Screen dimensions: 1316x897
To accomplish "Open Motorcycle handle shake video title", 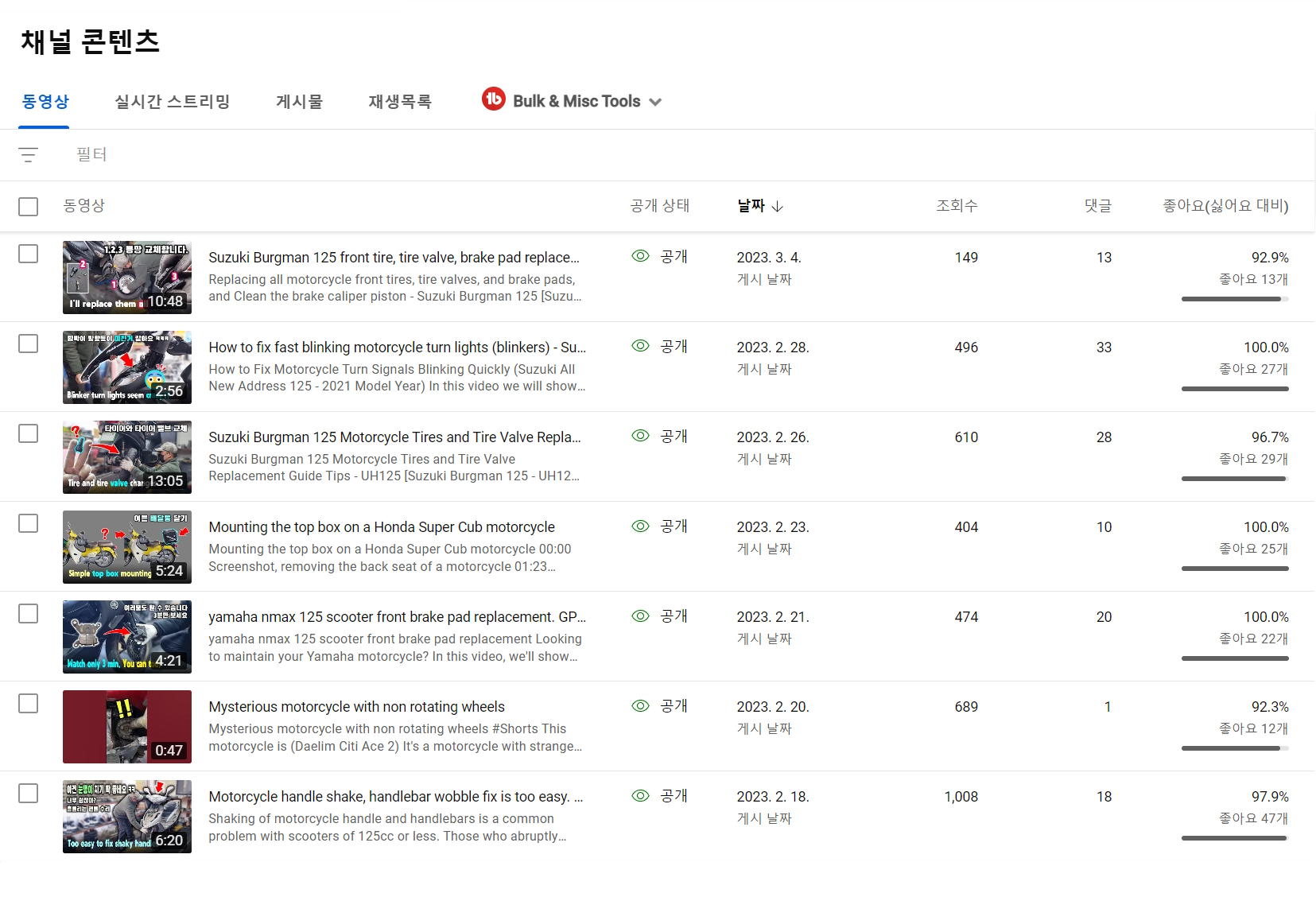I will [395, 797].
